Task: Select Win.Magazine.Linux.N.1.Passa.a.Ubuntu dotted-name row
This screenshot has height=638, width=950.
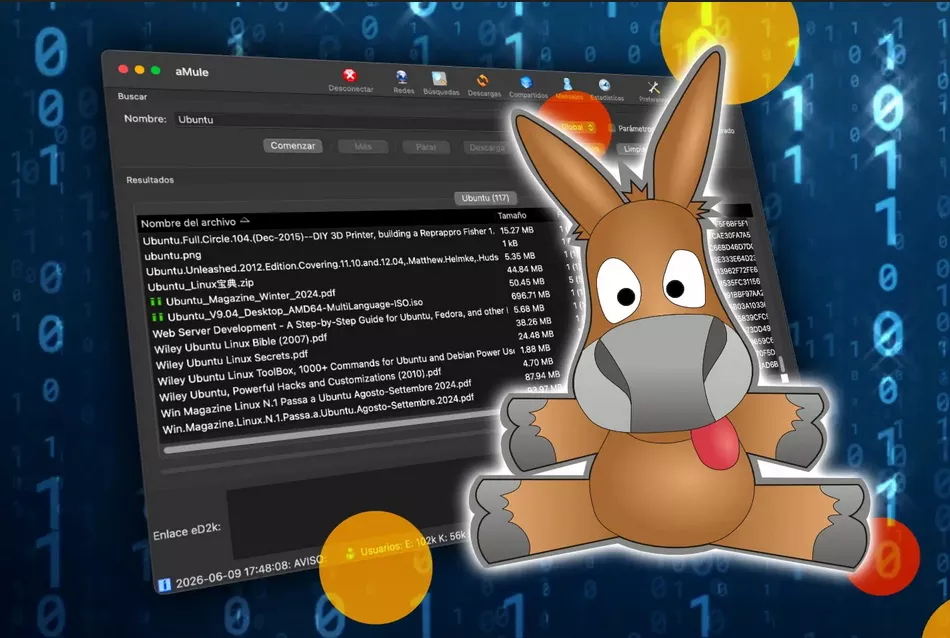Action: point(318,414)
